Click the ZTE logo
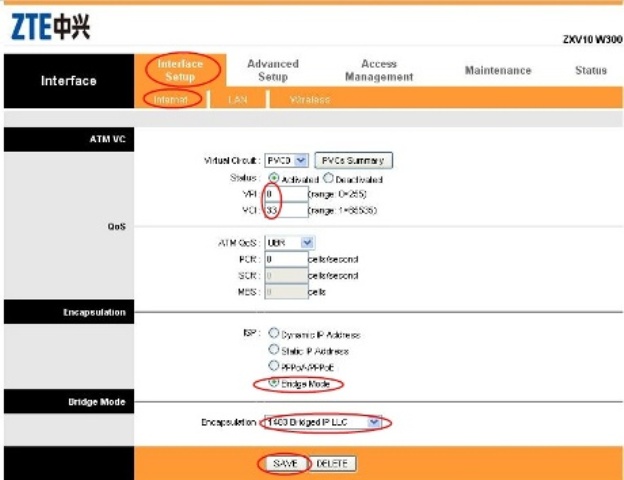Image resolution: width=624 pixels, height=480 pixels. click(50, 26)
